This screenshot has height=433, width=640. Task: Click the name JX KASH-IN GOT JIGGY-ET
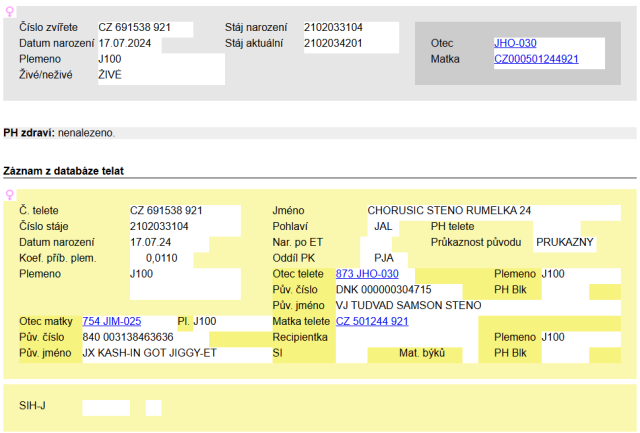pyautogui.click(x=149, y=354)
